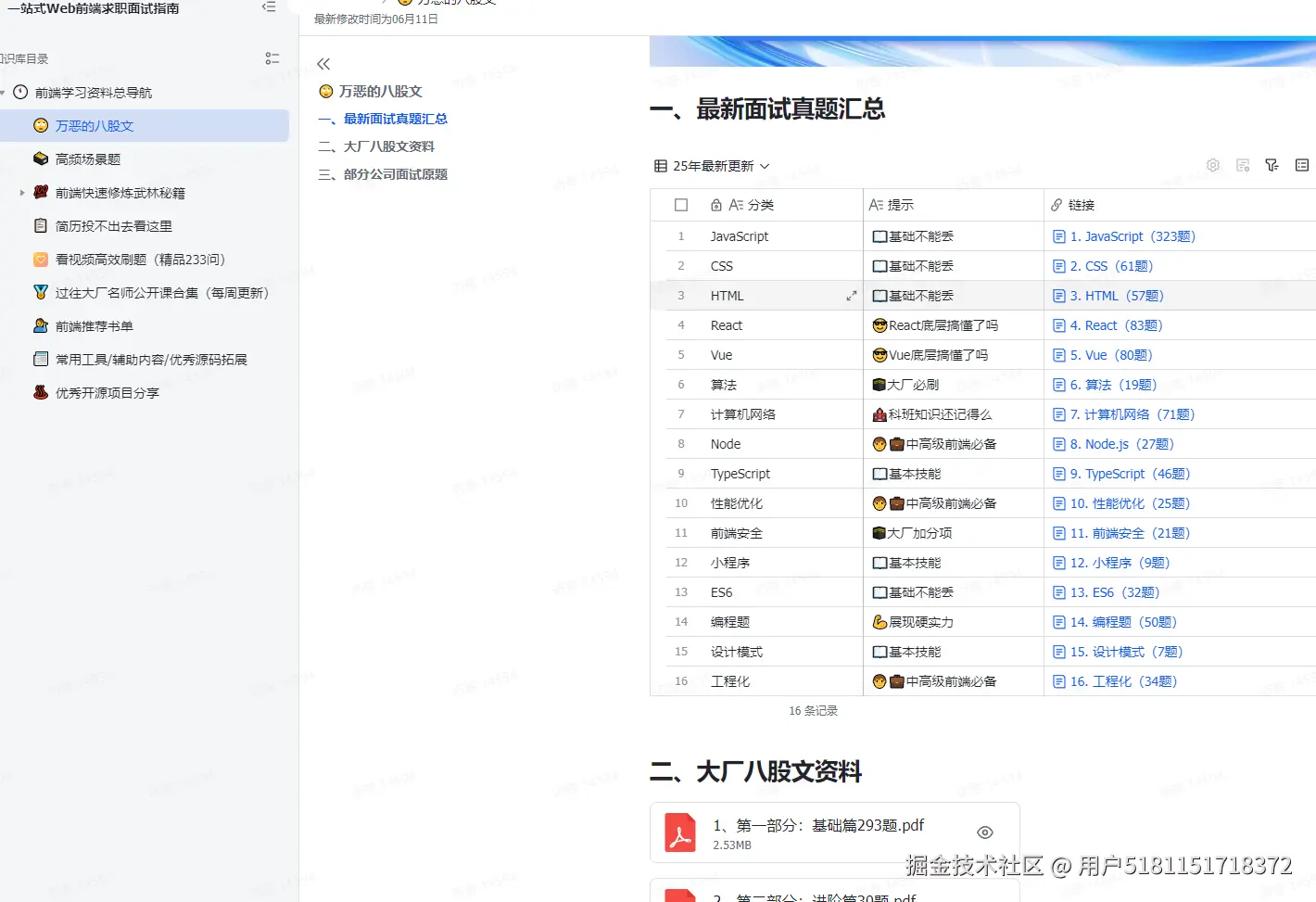Switch table display using the list view icon
Screen dimensions: 1316x902
1301,165
